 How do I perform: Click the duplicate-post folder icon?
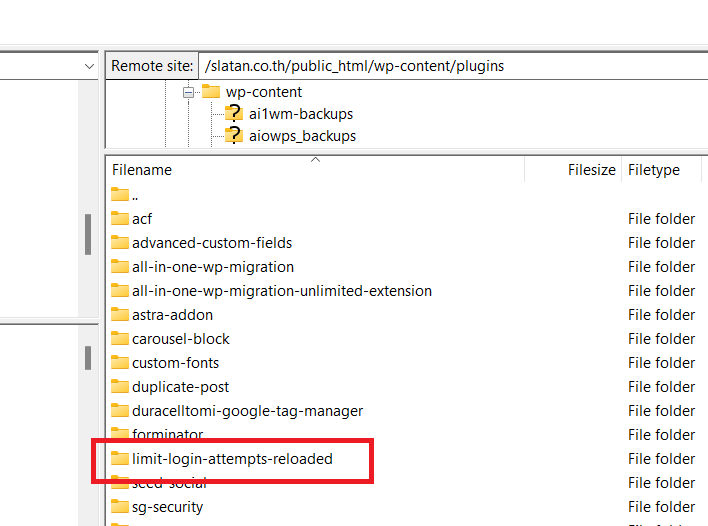[x=120, y=386]
